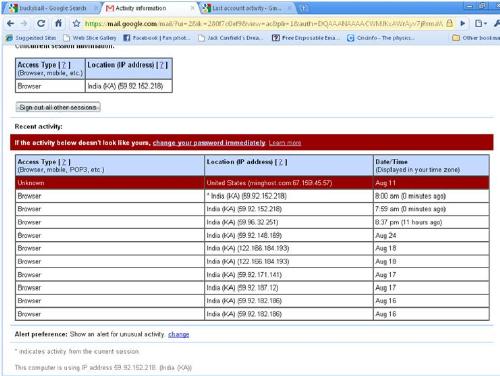500x376 pixels.
Task: Open help link beside recent activity Location header
Action: tap(281, 162)
